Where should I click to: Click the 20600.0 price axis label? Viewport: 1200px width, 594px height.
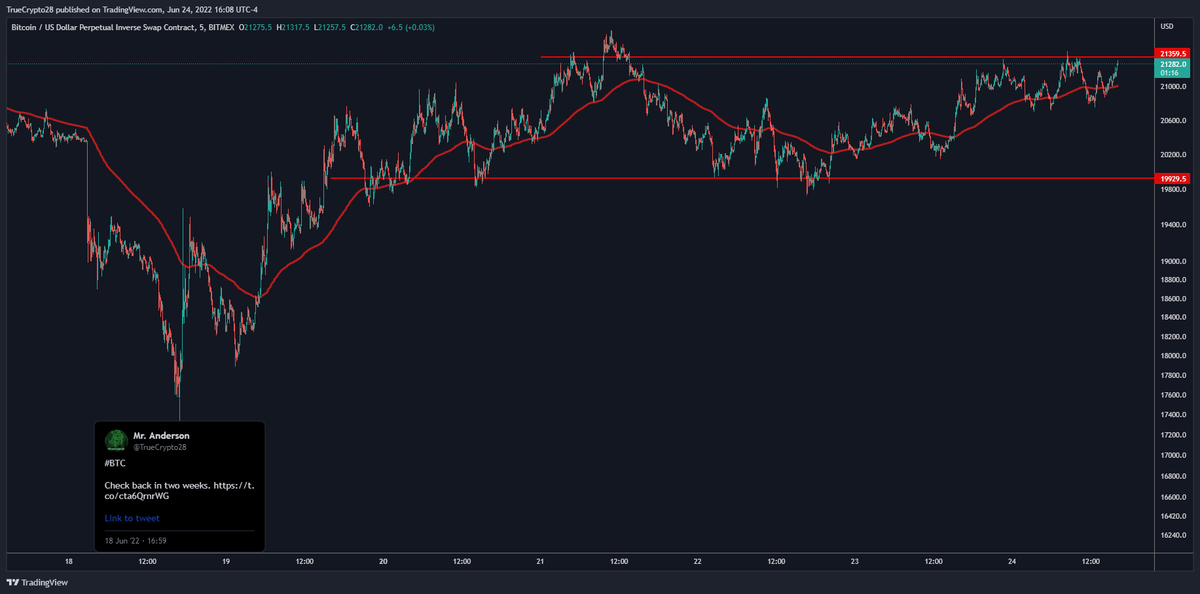(1172, 121)
